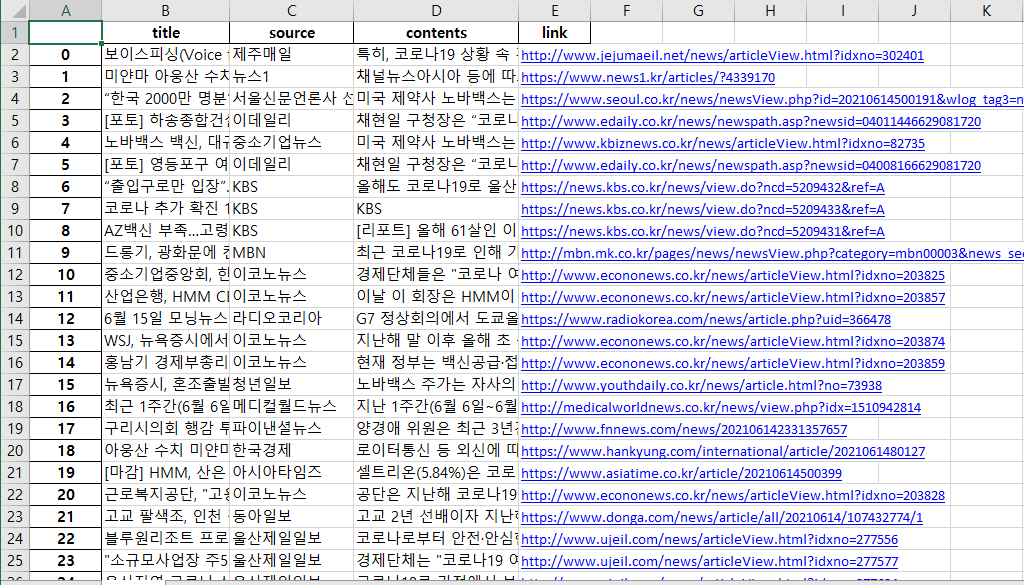Select index cell with value 23
The width and height of the screenshot is (1024, 585).
coord(65,560)
